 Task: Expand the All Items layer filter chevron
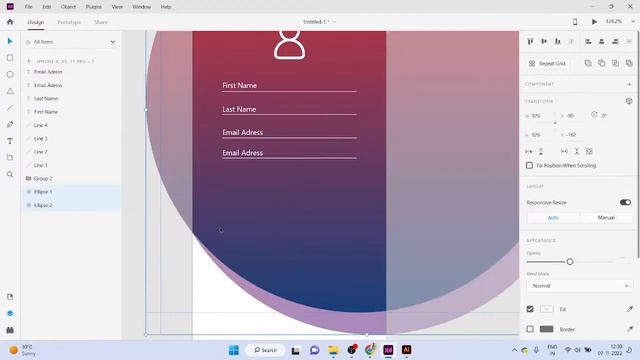click(x=113, y=42)
